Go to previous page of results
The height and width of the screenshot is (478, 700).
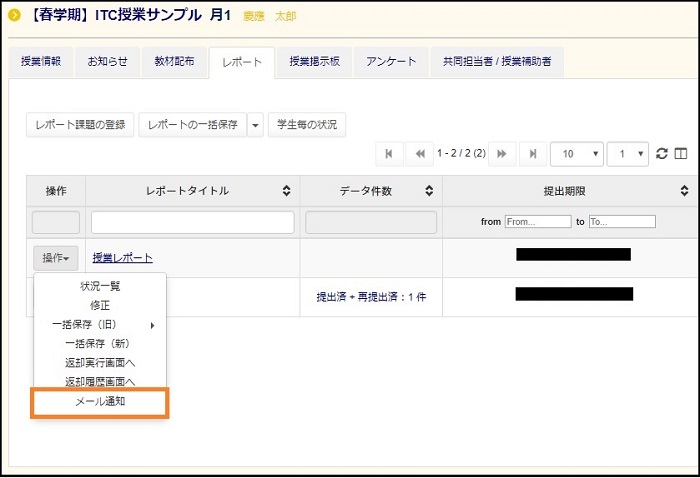pyautogui.click(x=420, y=154)
